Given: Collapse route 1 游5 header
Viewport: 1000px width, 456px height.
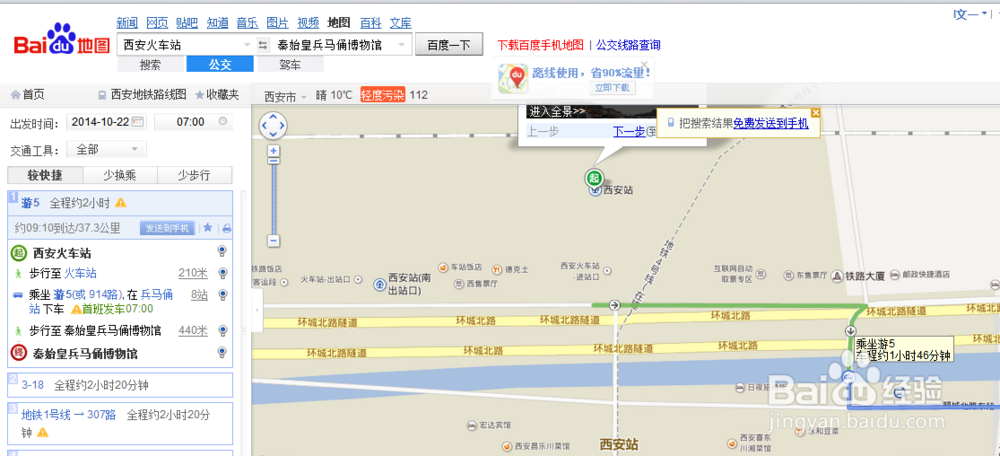Looking at the screenshot, I should 121,203.
